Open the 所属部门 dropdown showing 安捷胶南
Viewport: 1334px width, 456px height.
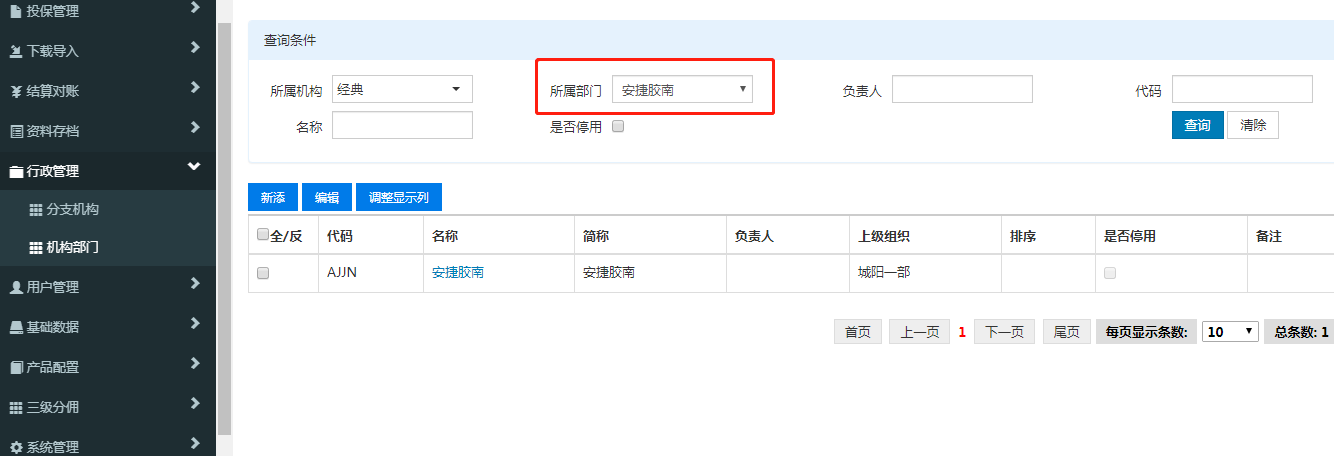[x=682, y=90]
